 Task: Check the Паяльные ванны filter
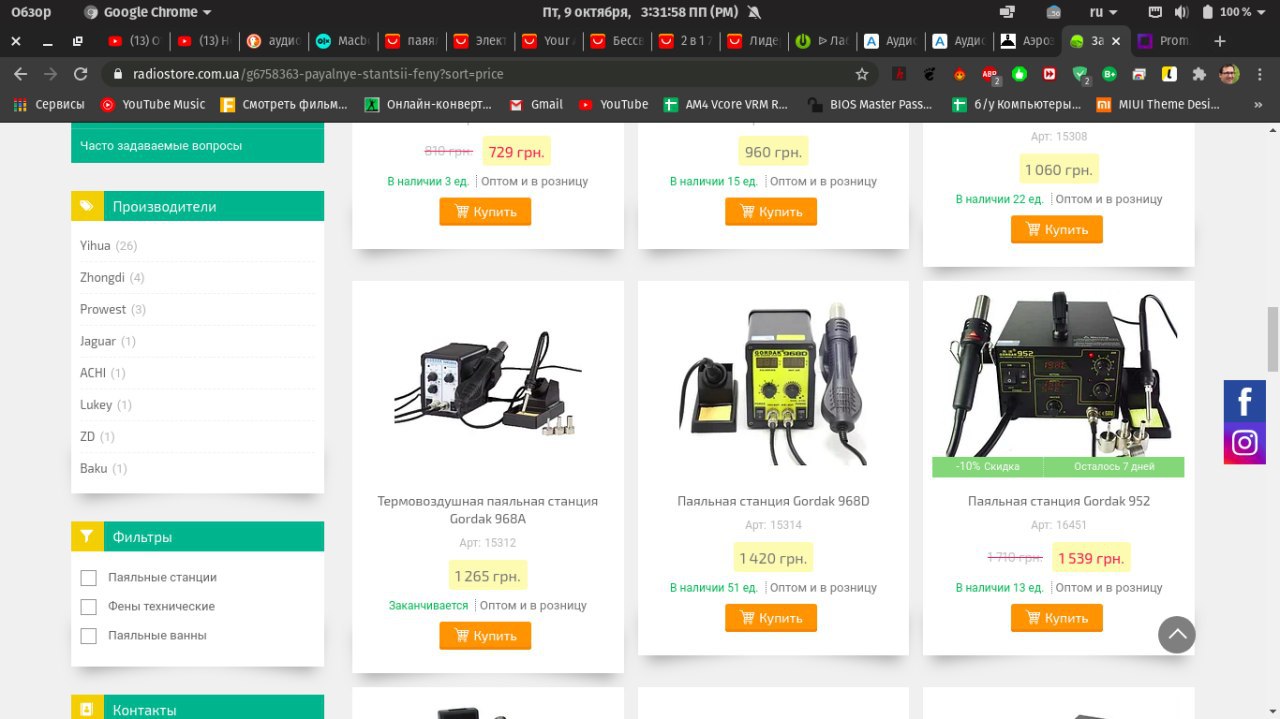tap(88, 636)
